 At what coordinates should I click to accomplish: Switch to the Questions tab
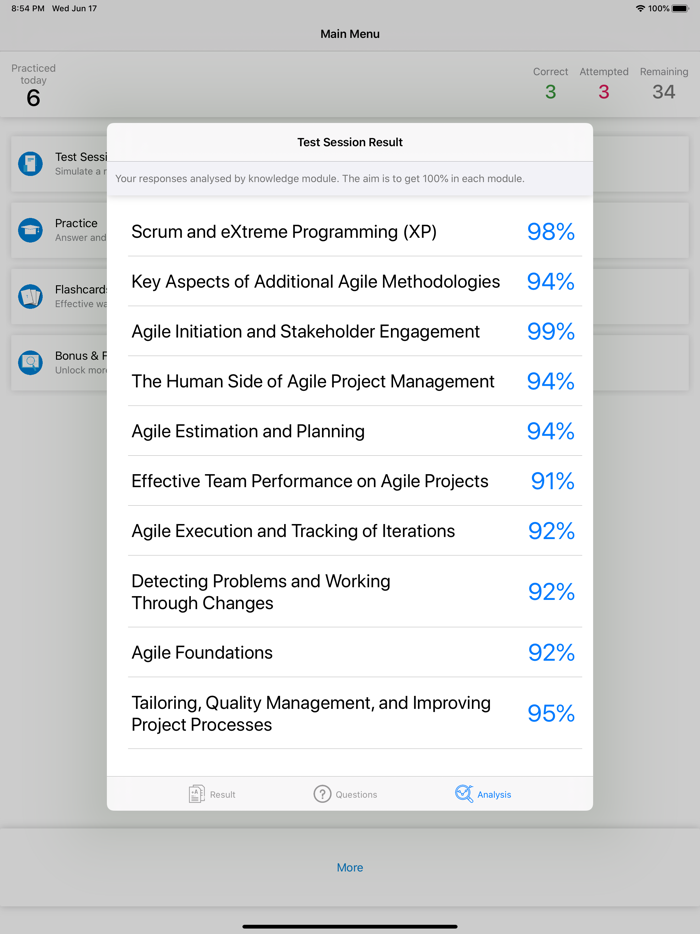point(345,793)
